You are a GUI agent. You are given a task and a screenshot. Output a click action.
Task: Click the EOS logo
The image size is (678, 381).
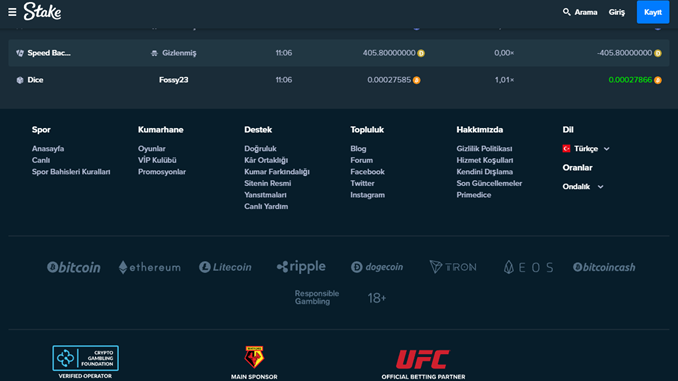coord(528,267)
